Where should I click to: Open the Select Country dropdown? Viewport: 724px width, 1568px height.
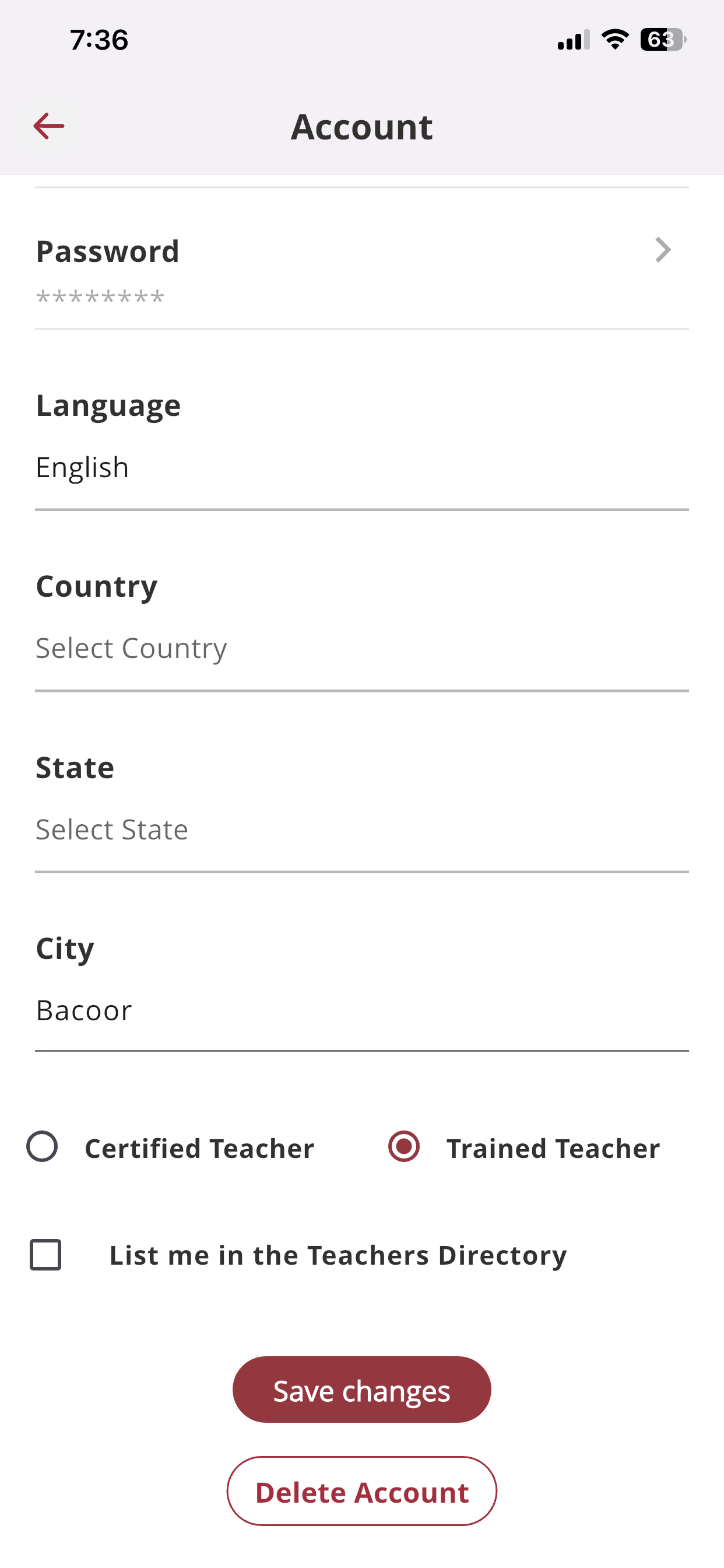pyautogui.click(x=361, y=649)
